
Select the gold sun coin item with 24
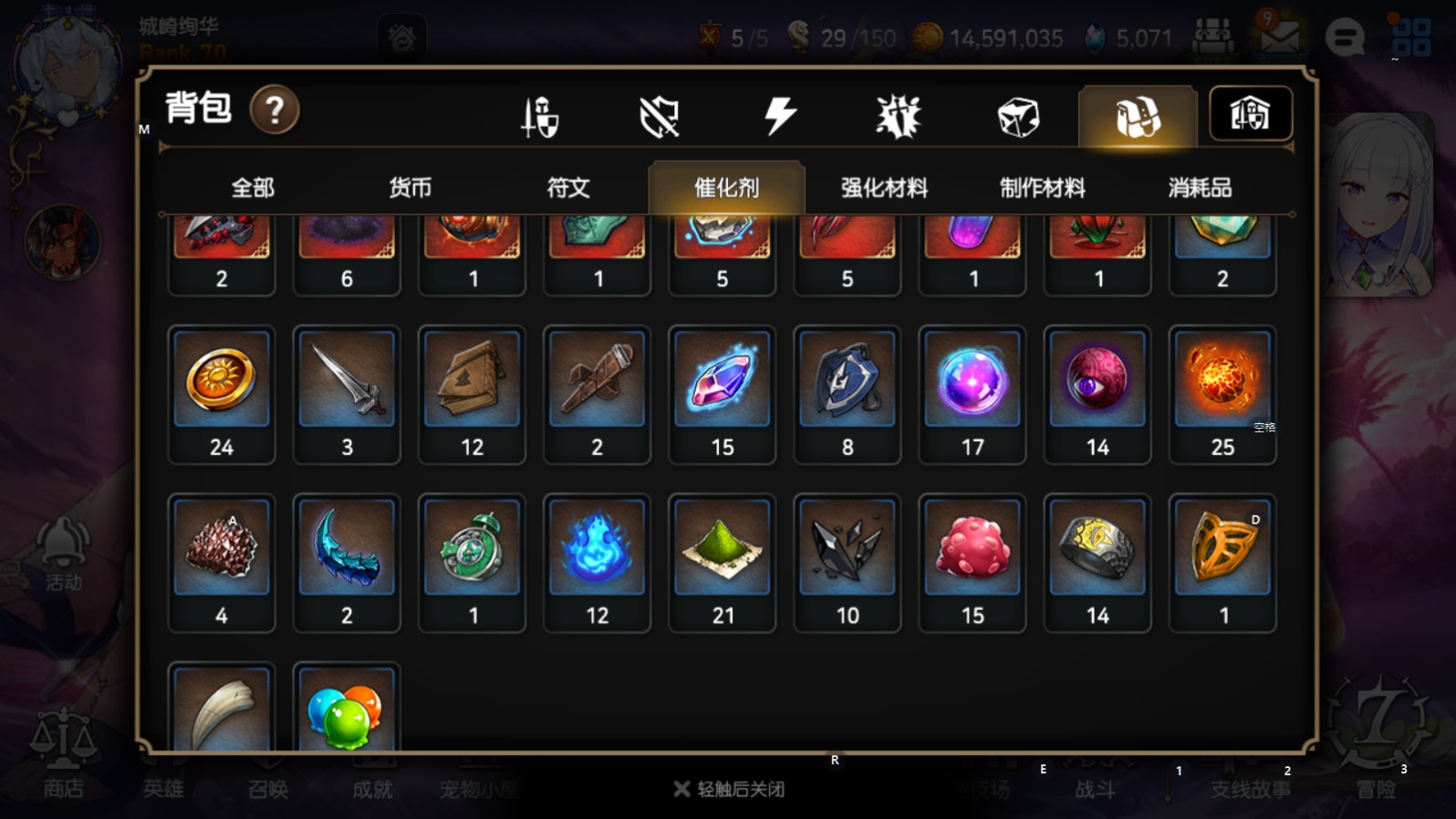(222, 395)
